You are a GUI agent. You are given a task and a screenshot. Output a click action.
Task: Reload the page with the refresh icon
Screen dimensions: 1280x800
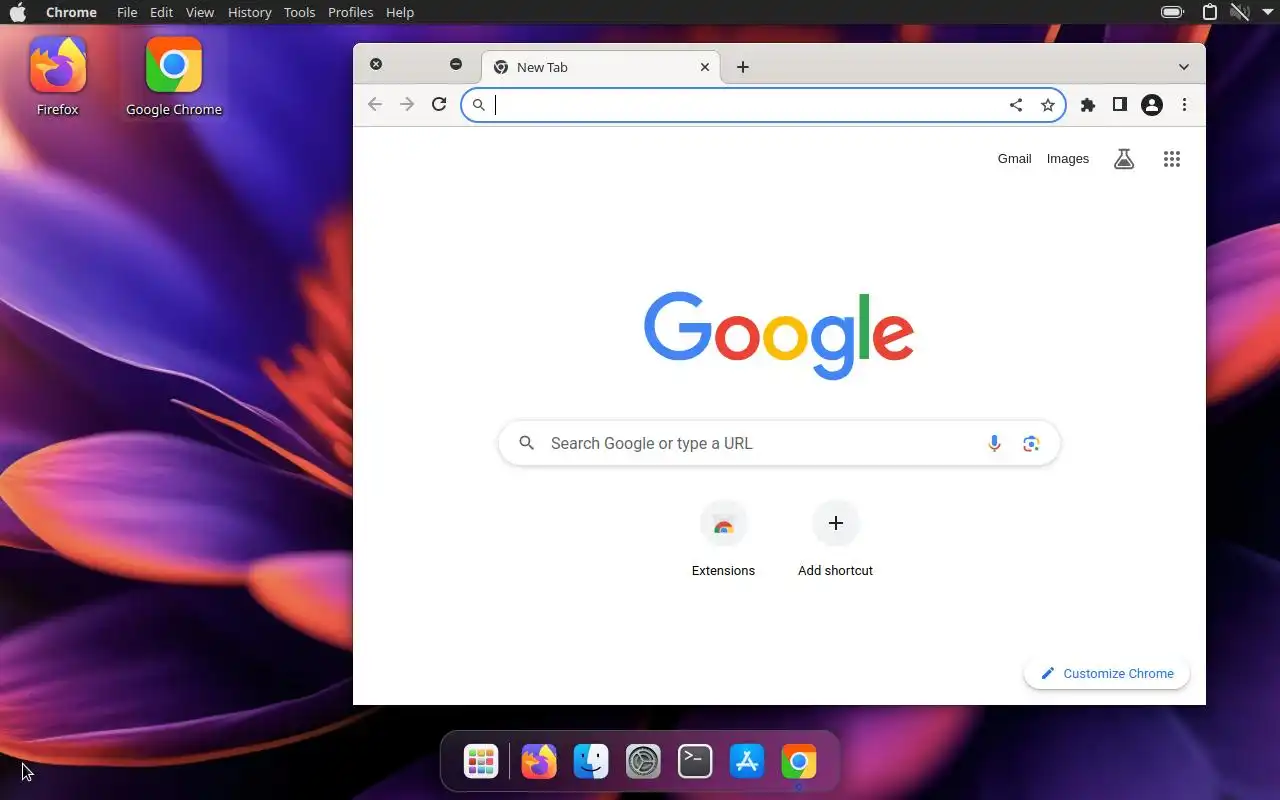coord(439,104)
